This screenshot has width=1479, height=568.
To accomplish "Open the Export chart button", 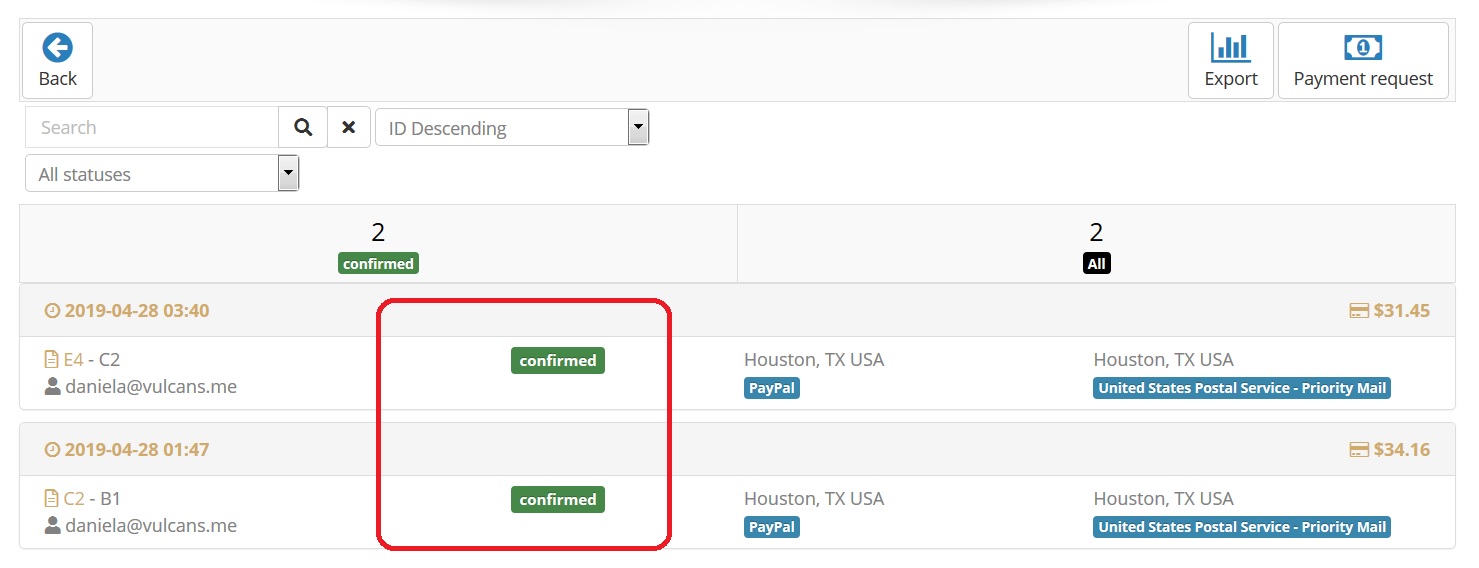I will click(x=1230, y=60).
